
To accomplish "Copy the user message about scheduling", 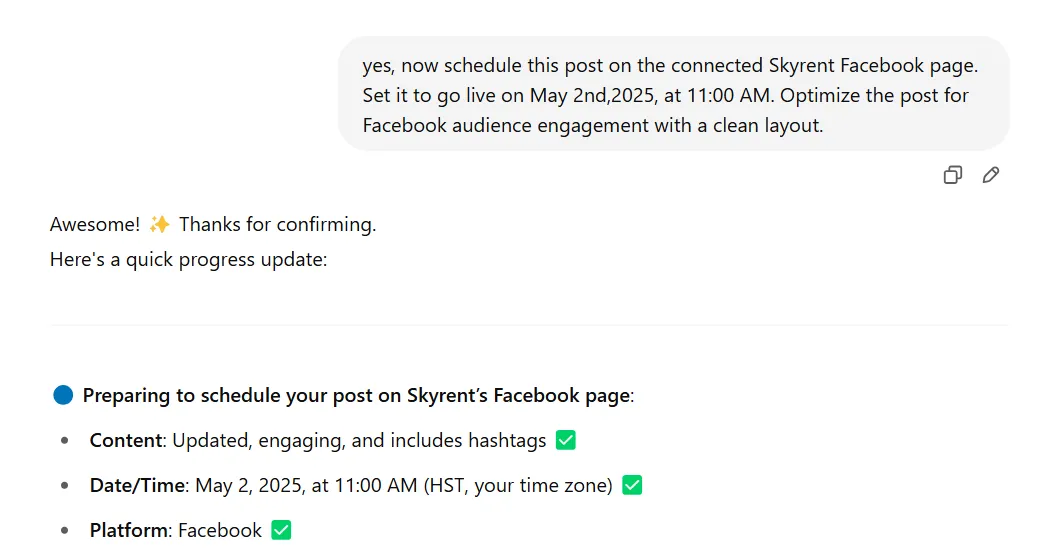I will (952, 175).
